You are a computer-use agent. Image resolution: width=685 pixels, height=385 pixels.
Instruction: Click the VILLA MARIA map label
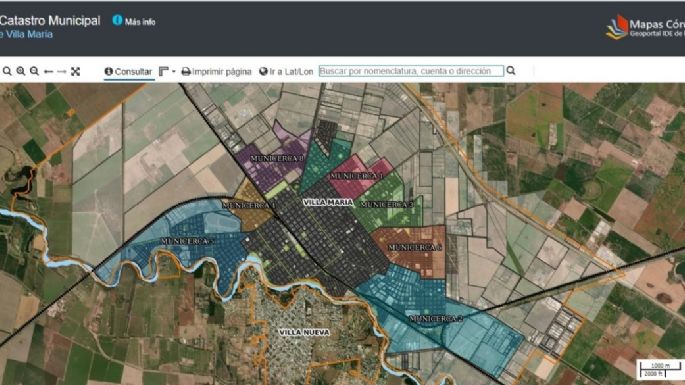pyautogui.click(x=328, y=202)
